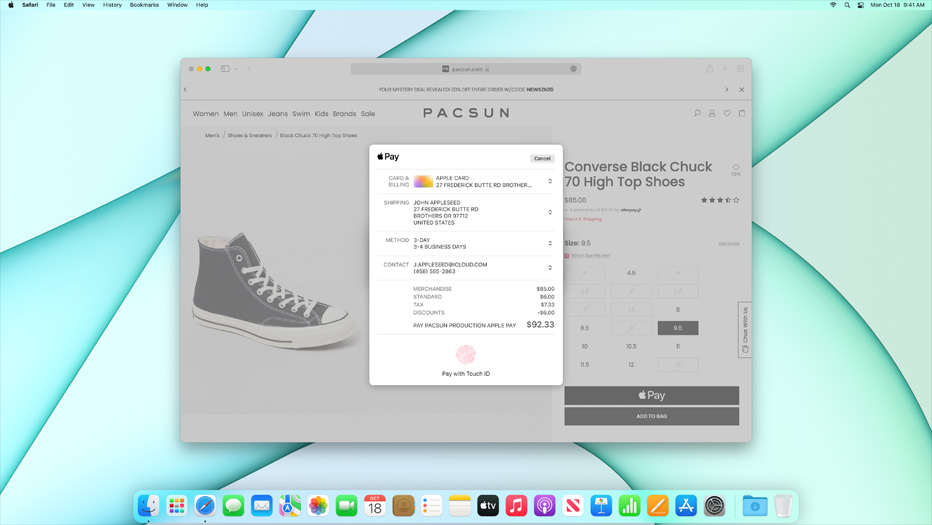
Task: Open the Jeans navigation tab
Action: [x=278, y=114]
